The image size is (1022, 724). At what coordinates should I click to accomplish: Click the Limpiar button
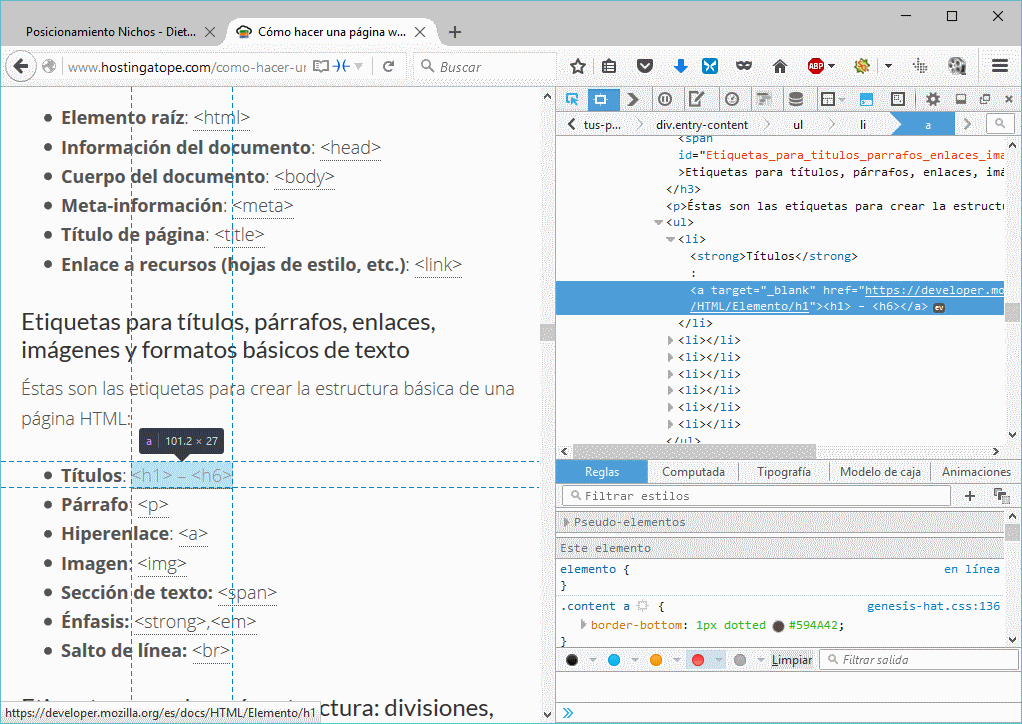[792, 660]
